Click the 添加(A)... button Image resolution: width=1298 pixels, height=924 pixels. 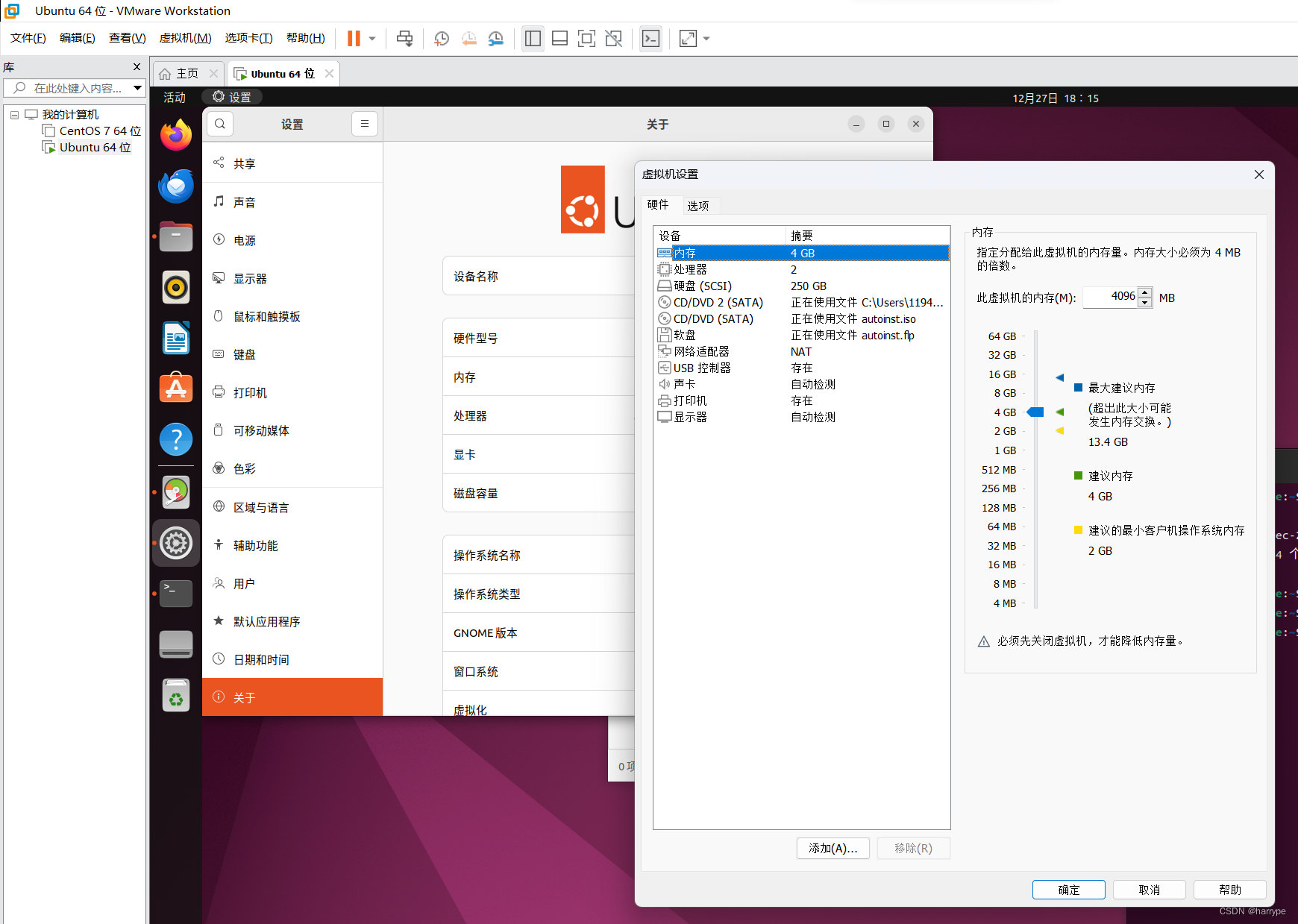click(833, 848)
